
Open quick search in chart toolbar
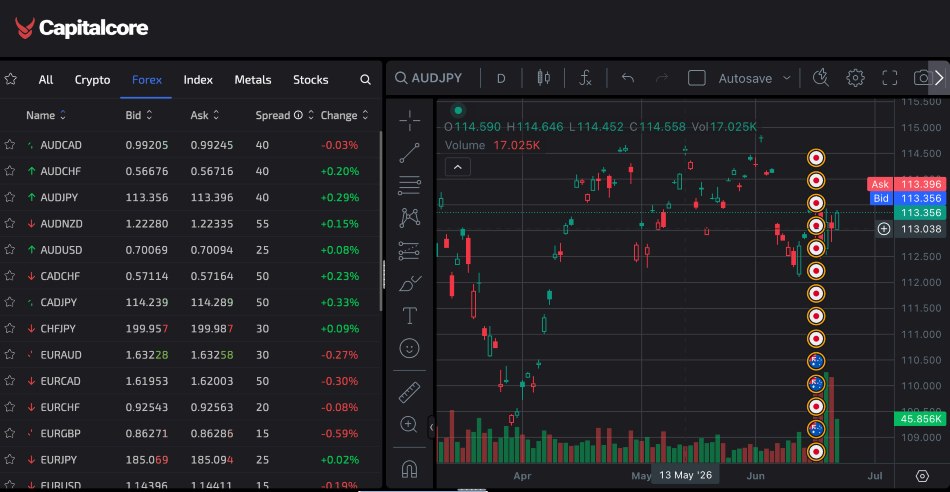[820, 78]
